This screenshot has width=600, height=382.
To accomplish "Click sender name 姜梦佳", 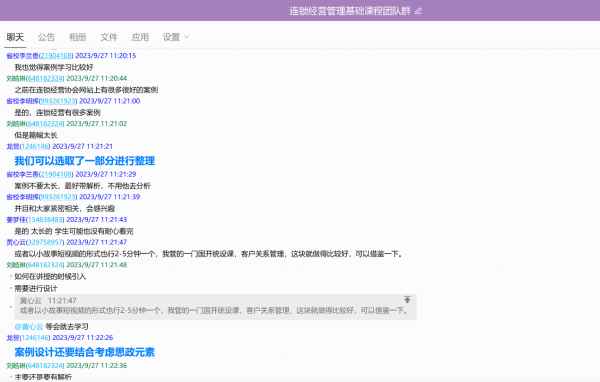I will (x=16, y=219).
